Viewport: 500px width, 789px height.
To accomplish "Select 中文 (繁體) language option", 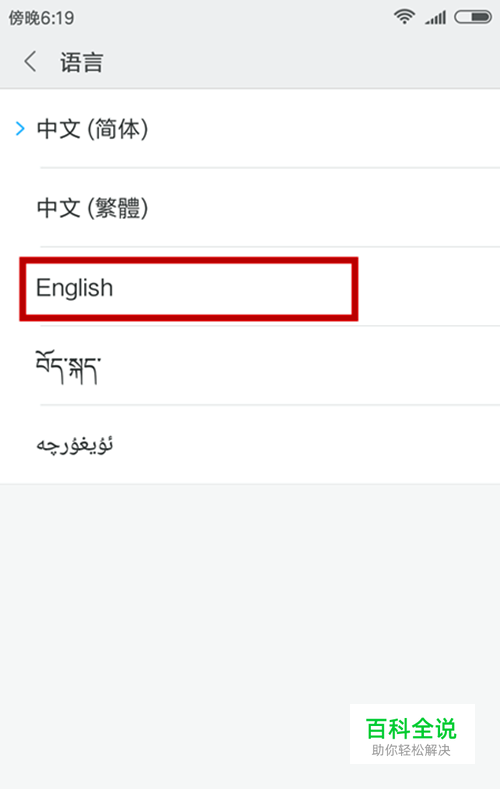I will 250,207.
